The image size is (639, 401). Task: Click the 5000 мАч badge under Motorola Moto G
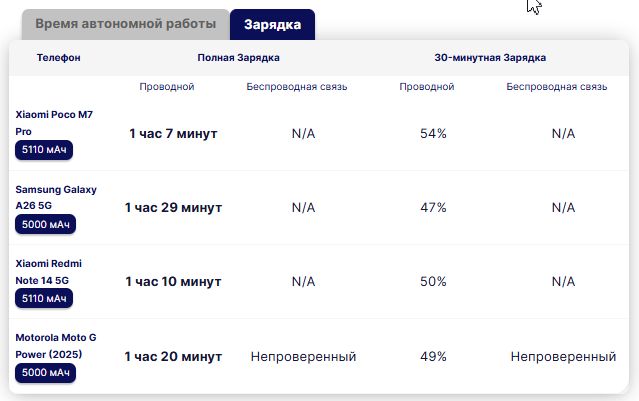tap(45, 372)
